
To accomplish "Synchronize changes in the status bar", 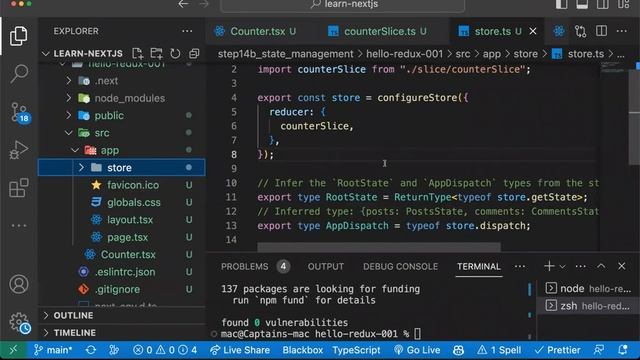I will pyautogui.click(x=91, y=350).
